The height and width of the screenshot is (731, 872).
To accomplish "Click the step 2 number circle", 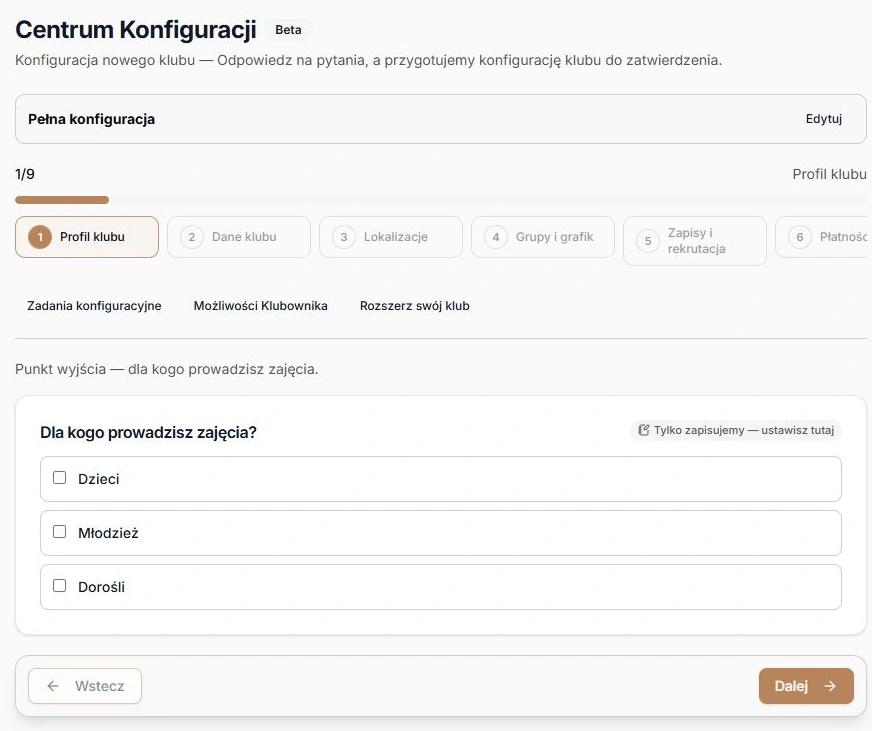I will tap(192, 238).
